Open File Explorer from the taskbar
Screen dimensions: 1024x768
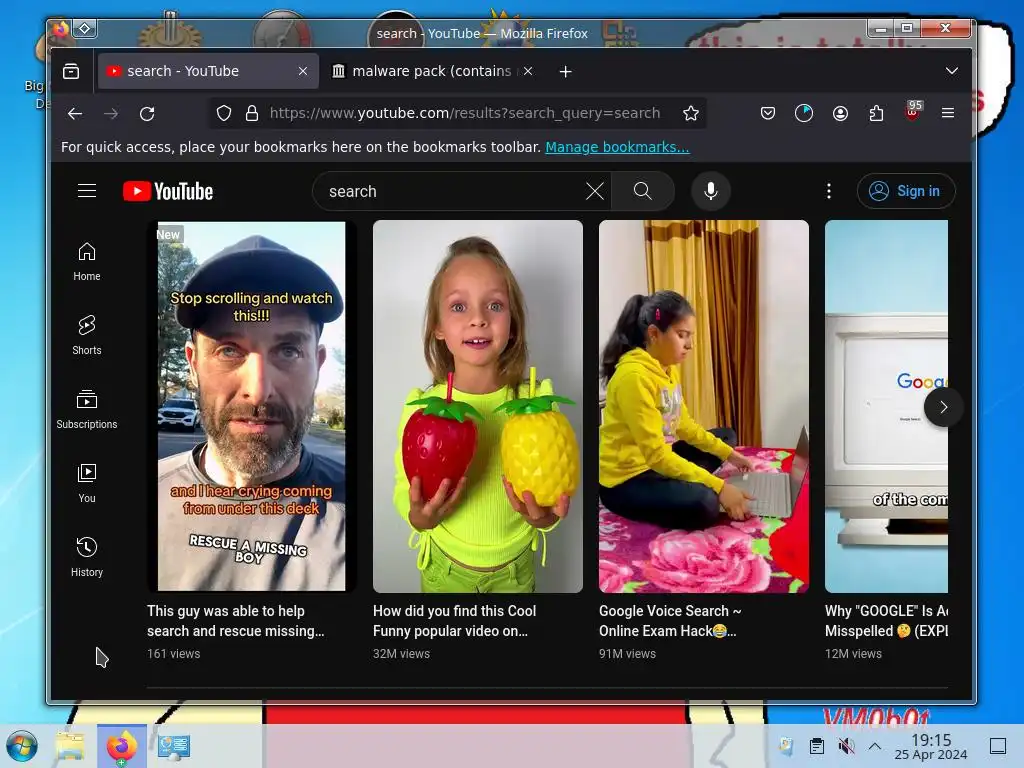click(71, 746)
